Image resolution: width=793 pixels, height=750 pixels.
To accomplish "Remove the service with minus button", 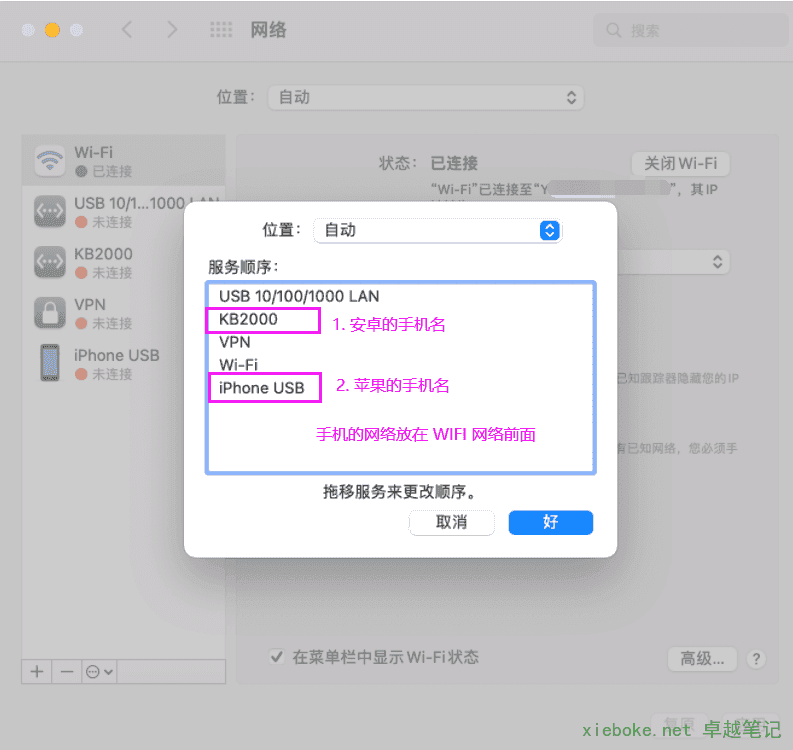I will [x=67, y=672].
